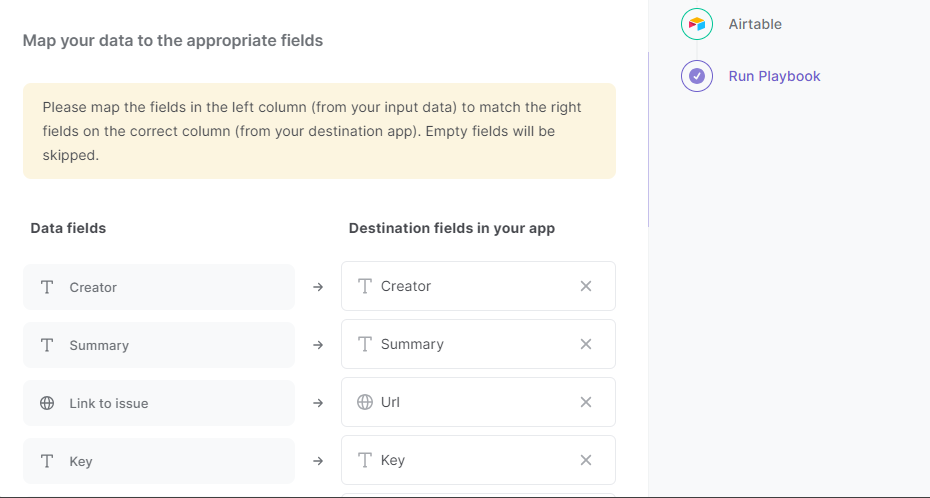930x498 pixels.
Task: Remove the Key destination field mapping
Action: [586, 460]
